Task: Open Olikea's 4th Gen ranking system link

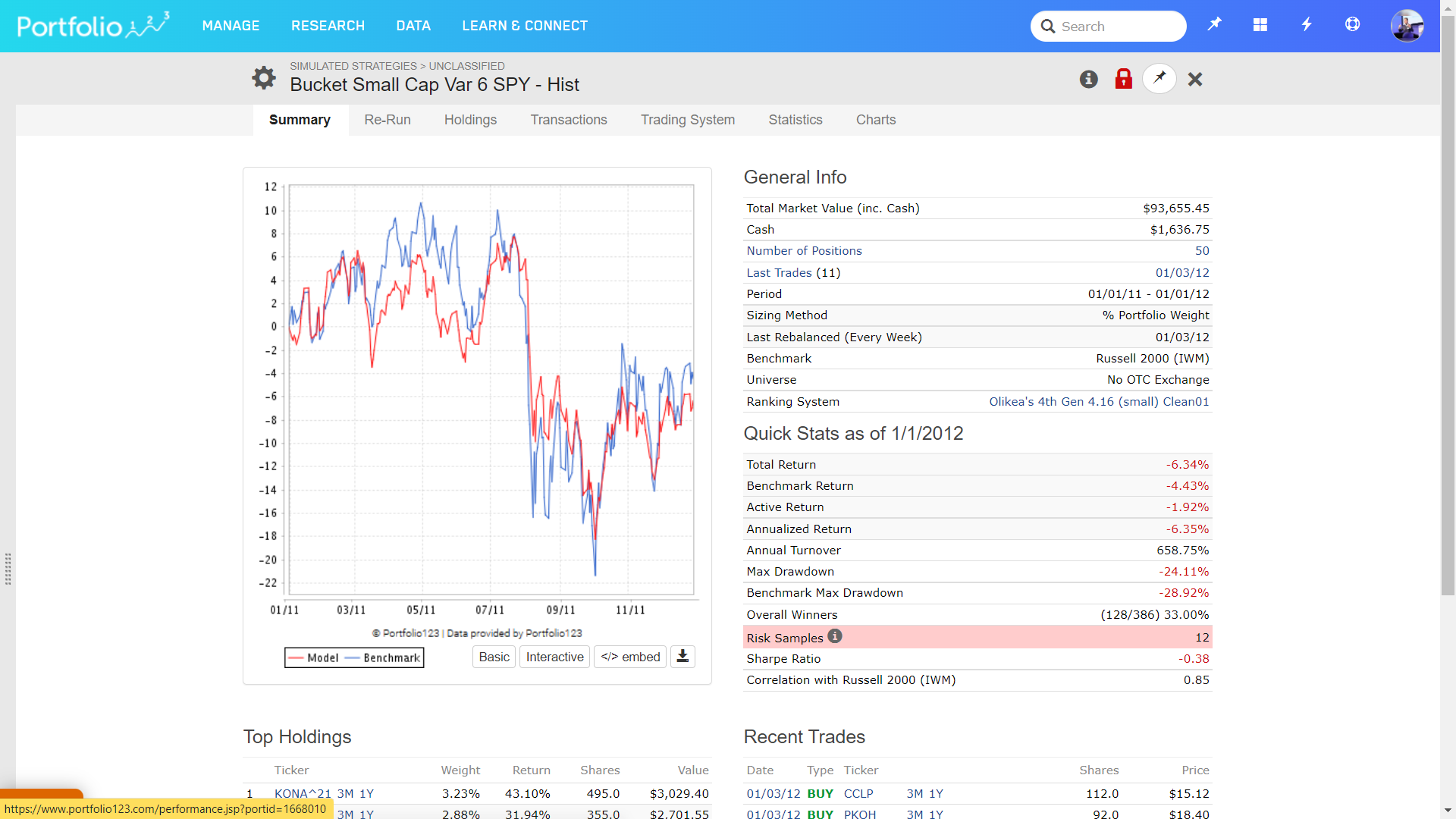Action: pyautogui.click(x=1099, y=402)
